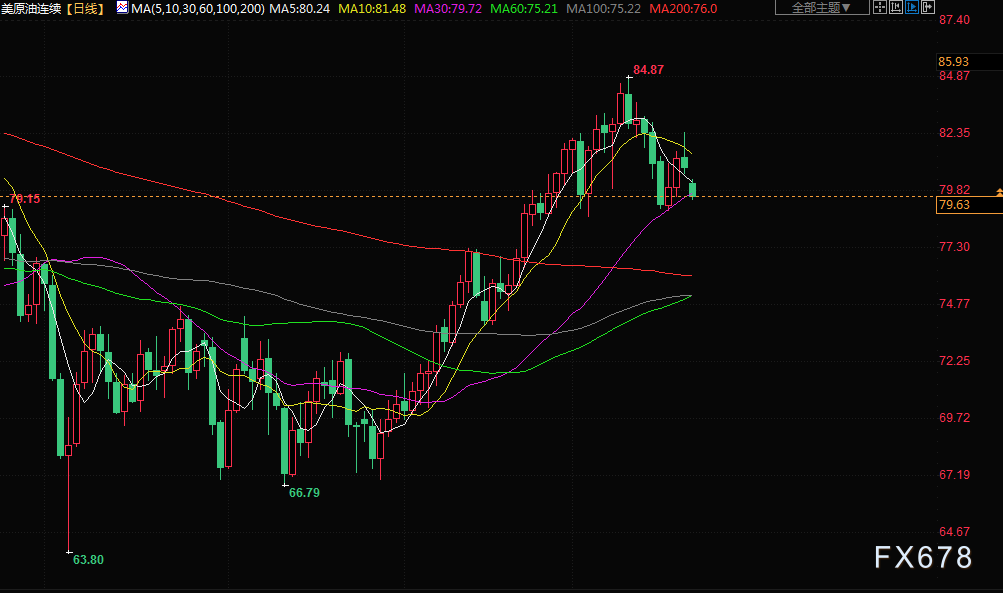Click the small orange arrow beside 79.82
1003x593 pixels.
[999, 192]
